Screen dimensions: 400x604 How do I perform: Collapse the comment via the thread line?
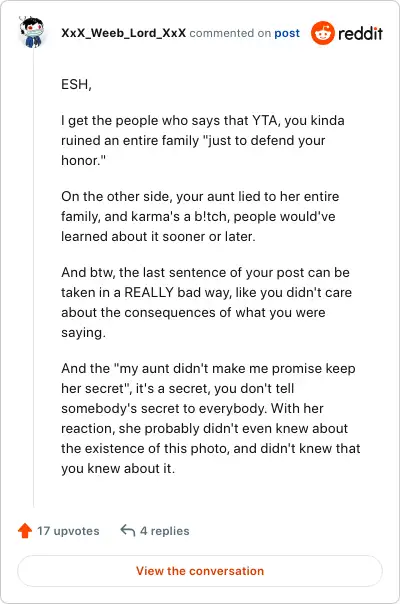(34, 277)
